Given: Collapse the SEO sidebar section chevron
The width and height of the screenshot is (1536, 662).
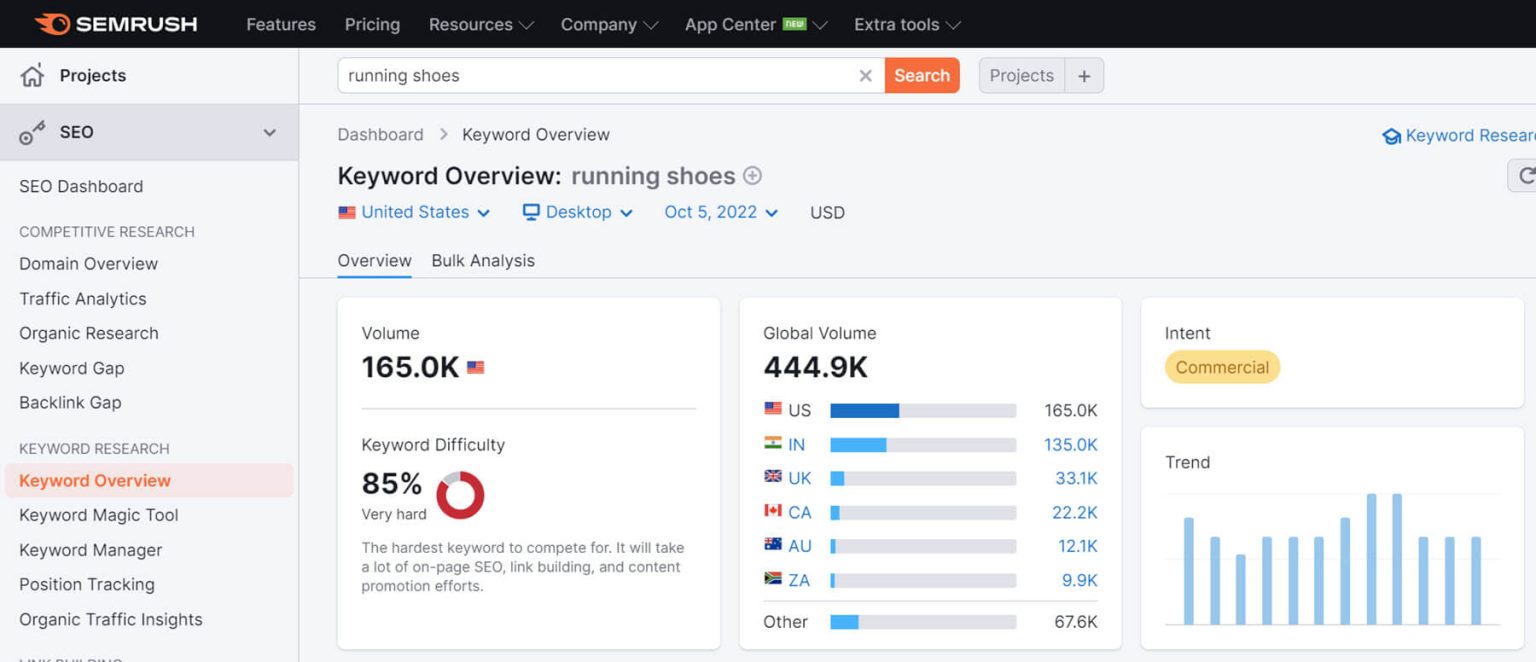Looking at the screenshot, I should (269, 131).
